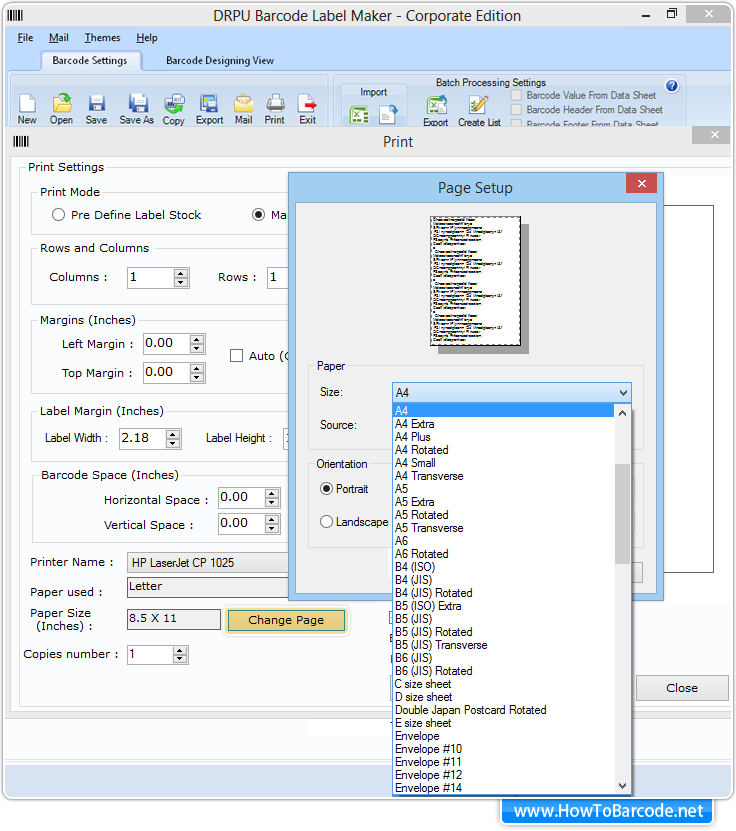Click the Close button in Print dialog
Viewport: 736px width, 831px height.
[x=682, y=688]
